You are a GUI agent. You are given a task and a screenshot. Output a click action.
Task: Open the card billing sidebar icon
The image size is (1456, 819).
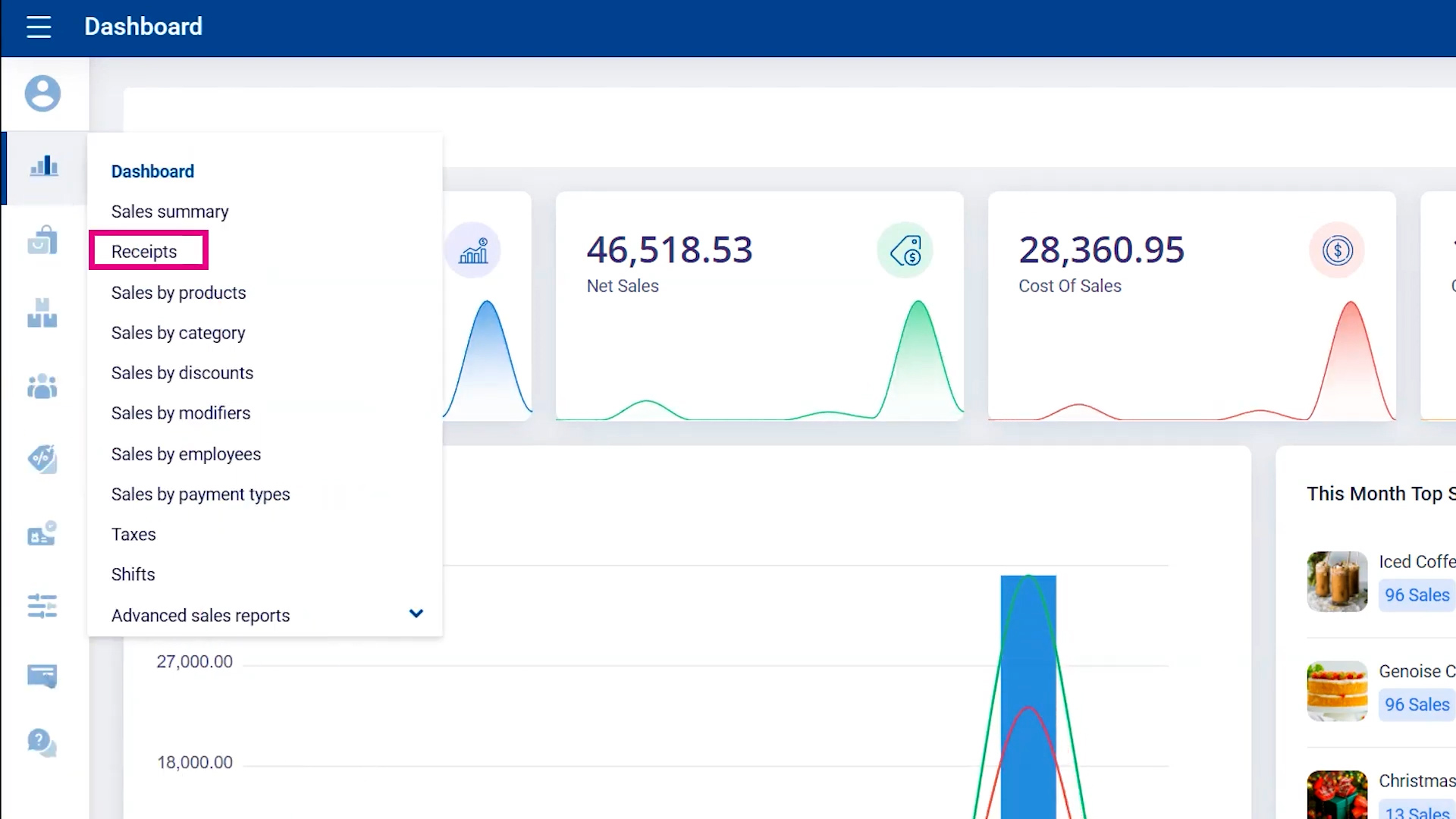click(x=42, y=675)
